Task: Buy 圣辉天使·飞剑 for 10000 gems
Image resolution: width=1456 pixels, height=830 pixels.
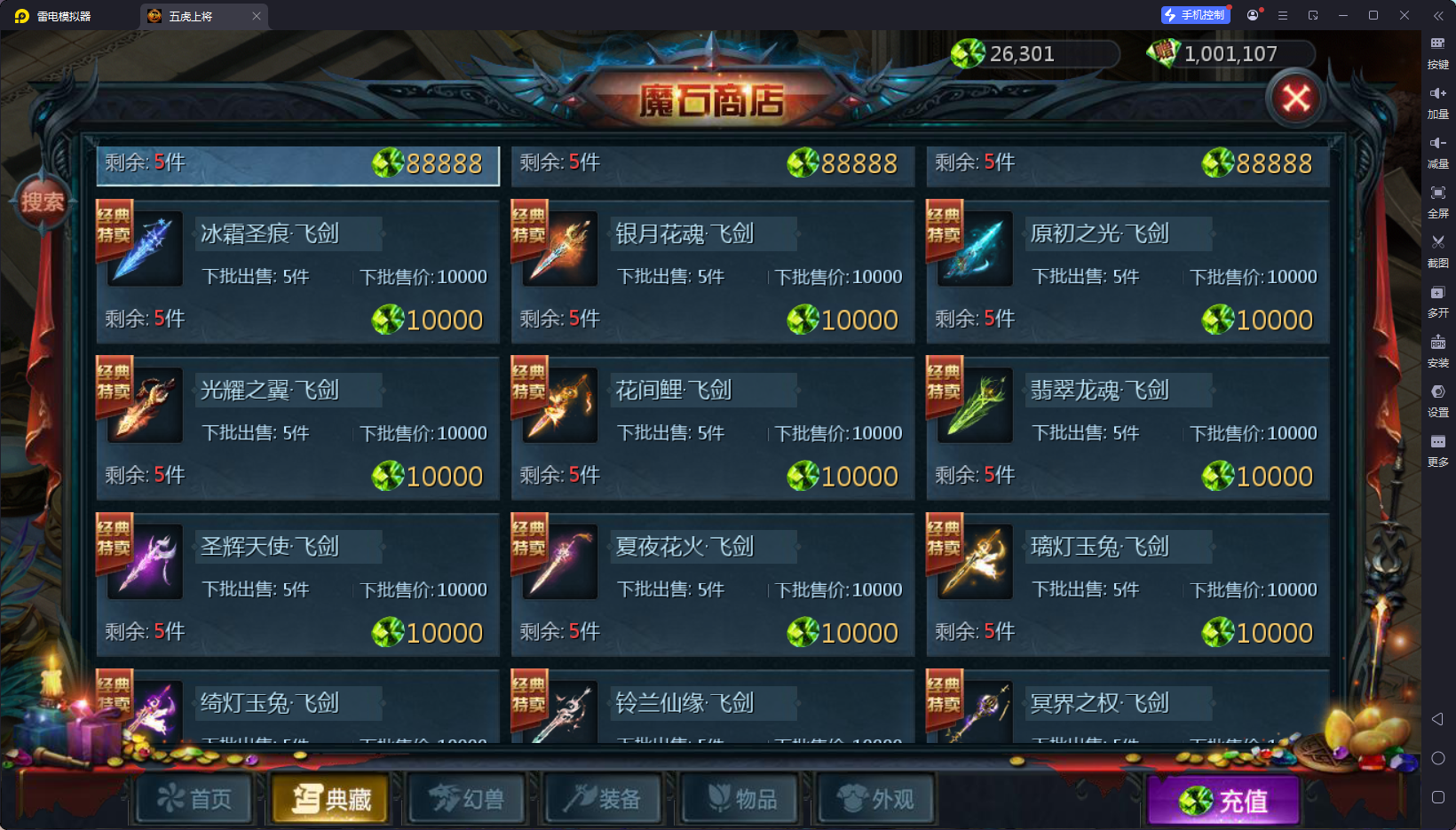Action: pyautogui.click(x=428, y=633)
